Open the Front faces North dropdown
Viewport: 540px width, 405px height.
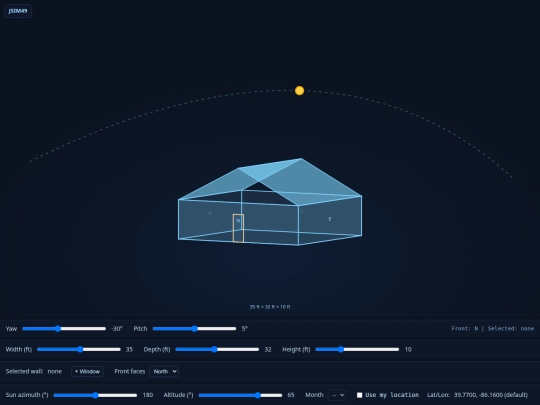click(x=164, y=371)
